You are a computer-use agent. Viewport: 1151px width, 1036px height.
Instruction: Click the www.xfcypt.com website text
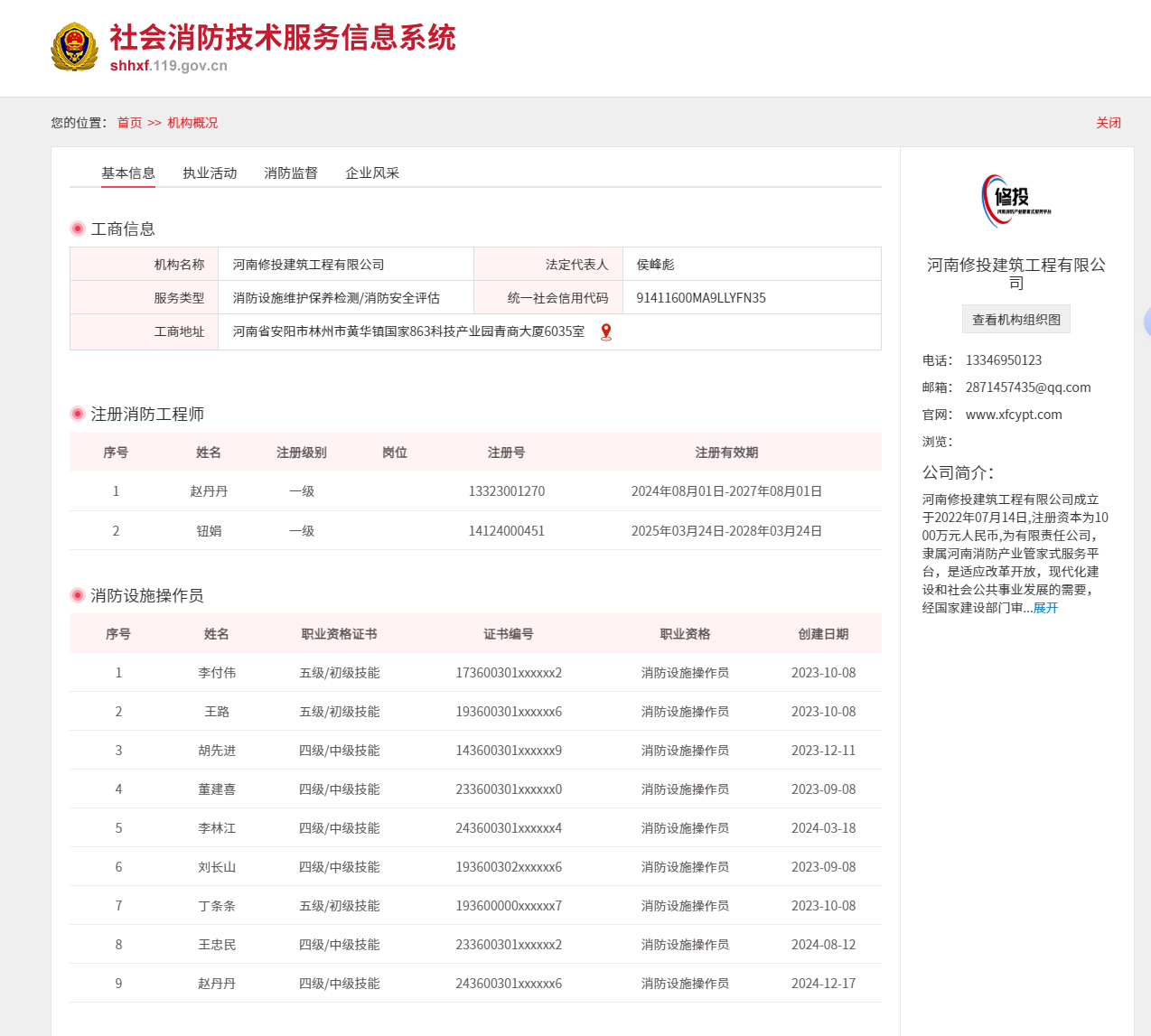tap(1014, 415)
